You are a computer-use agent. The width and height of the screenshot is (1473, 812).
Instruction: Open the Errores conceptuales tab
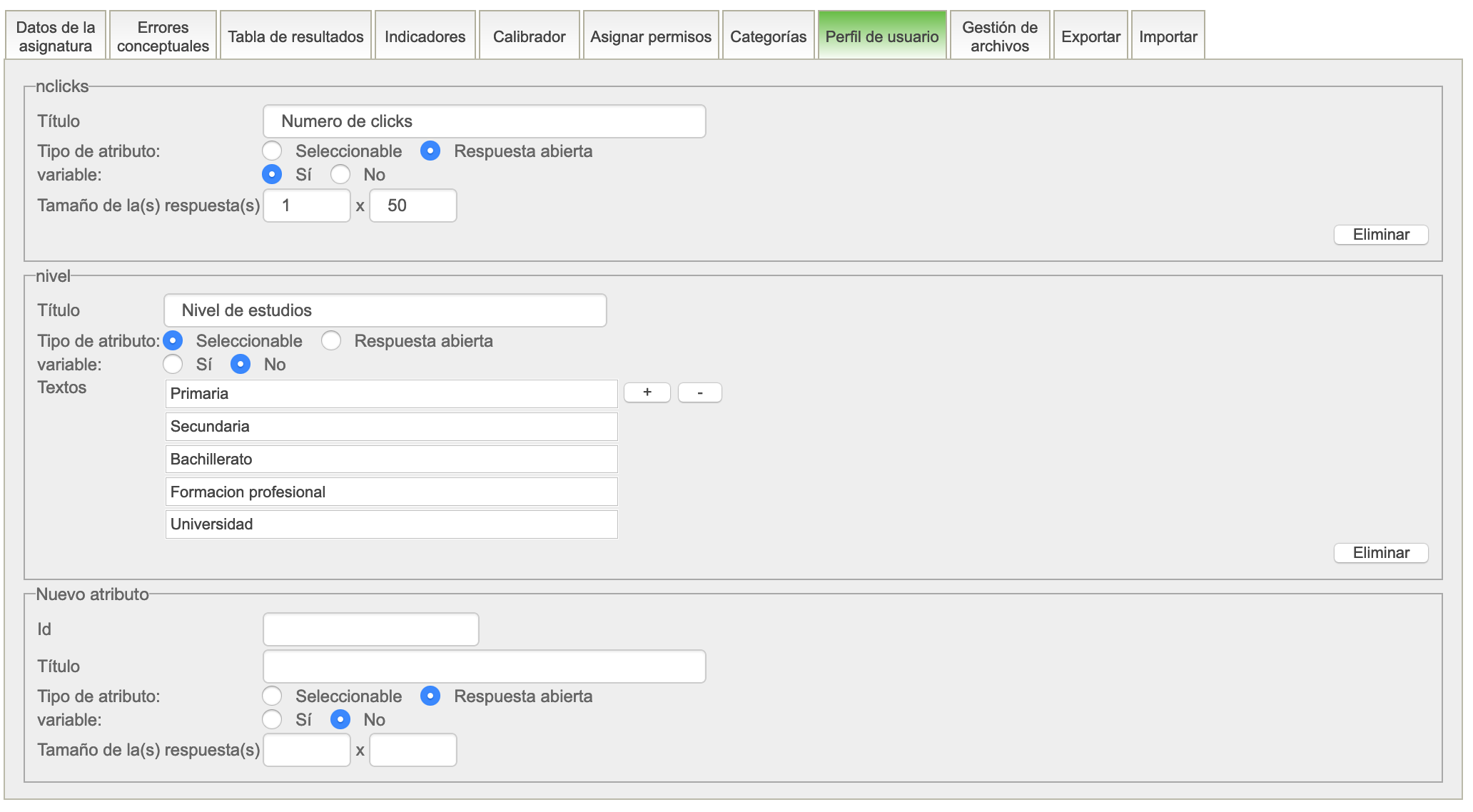pos(163,36)
